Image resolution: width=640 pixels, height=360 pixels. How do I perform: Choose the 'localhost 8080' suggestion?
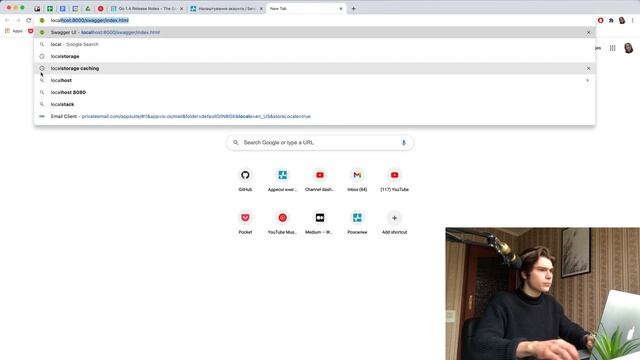314,92
